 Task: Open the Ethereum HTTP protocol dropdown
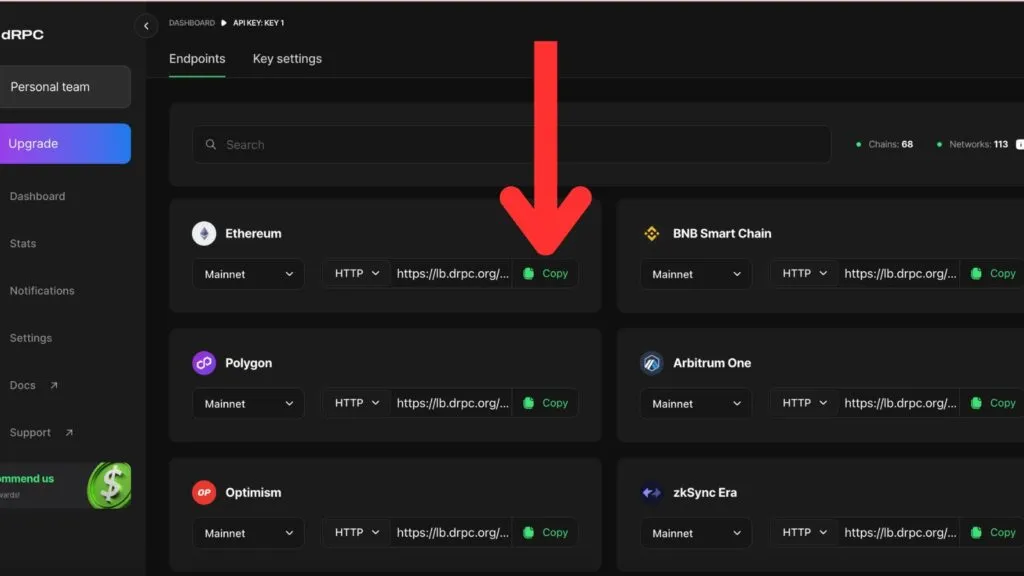point(357,274)
